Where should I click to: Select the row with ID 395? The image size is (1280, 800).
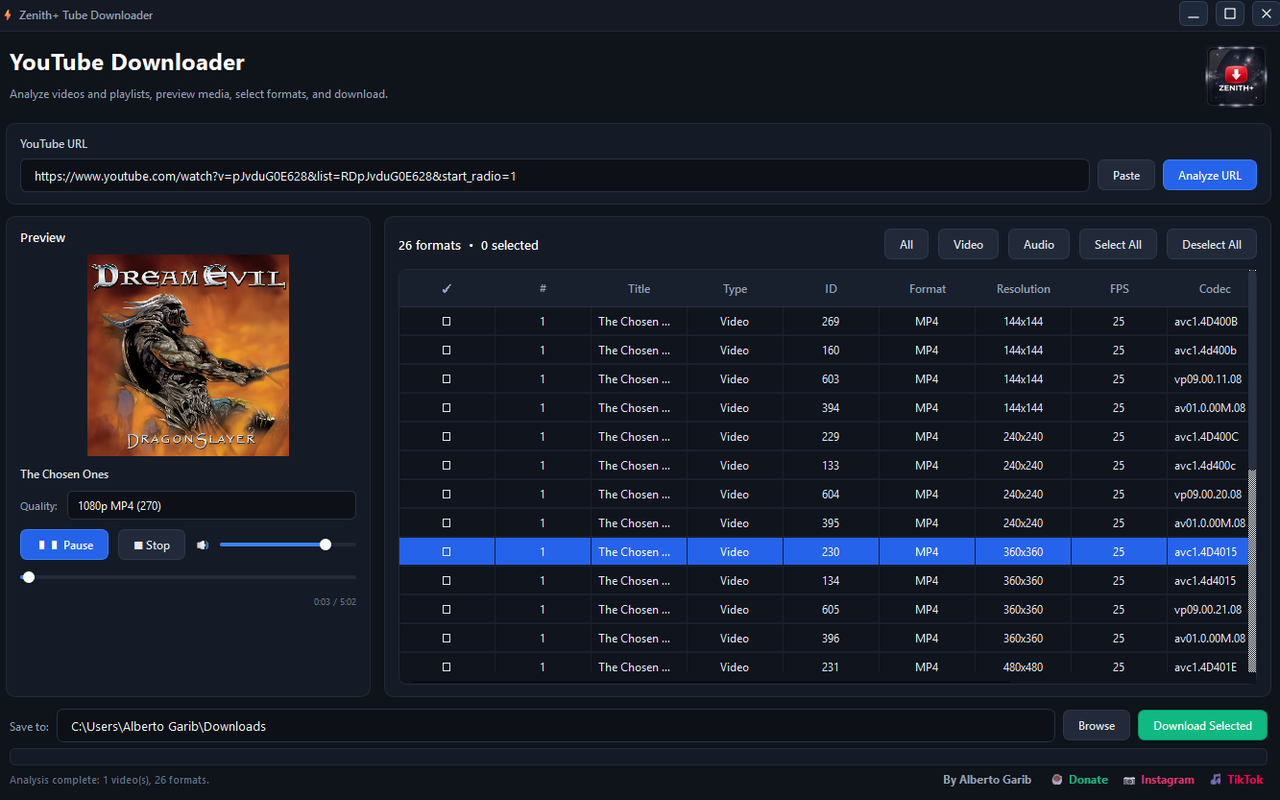(x=825, y=523)
